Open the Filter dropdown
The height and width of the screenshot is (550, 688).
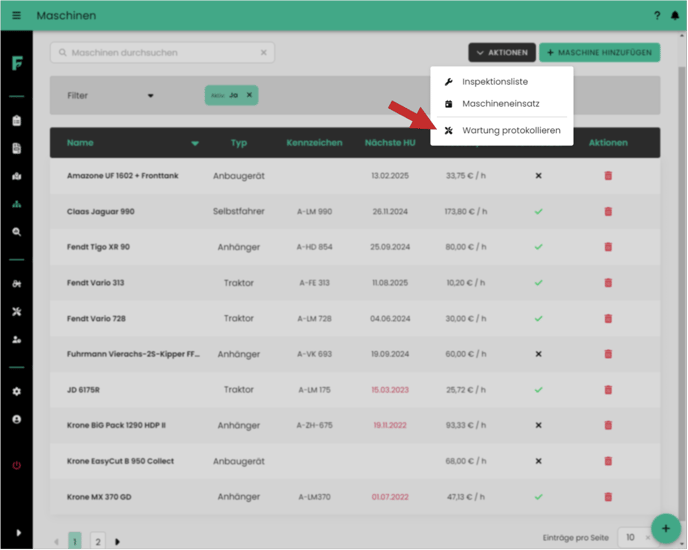click(110, 96)
